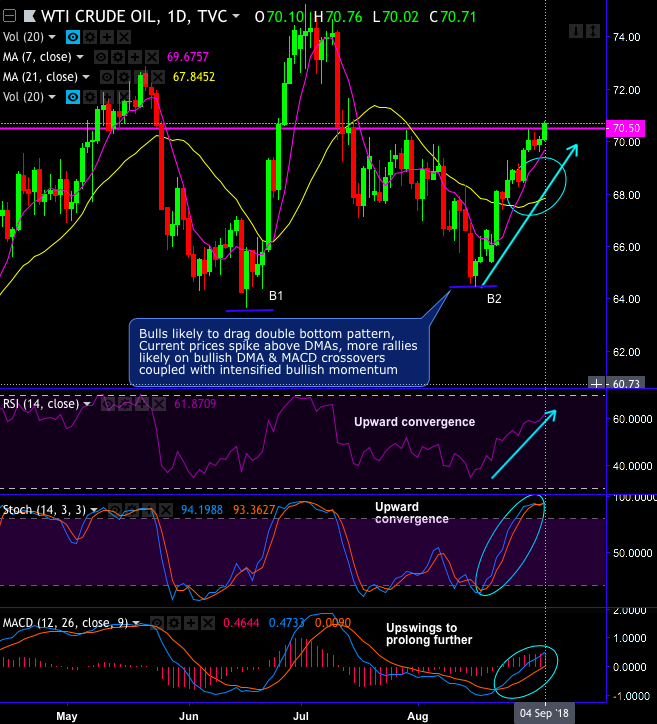Viewport: 657px width, 724px height.
Task: Expand the RSI (14, close) dropdown
Action: coord(87,404)
